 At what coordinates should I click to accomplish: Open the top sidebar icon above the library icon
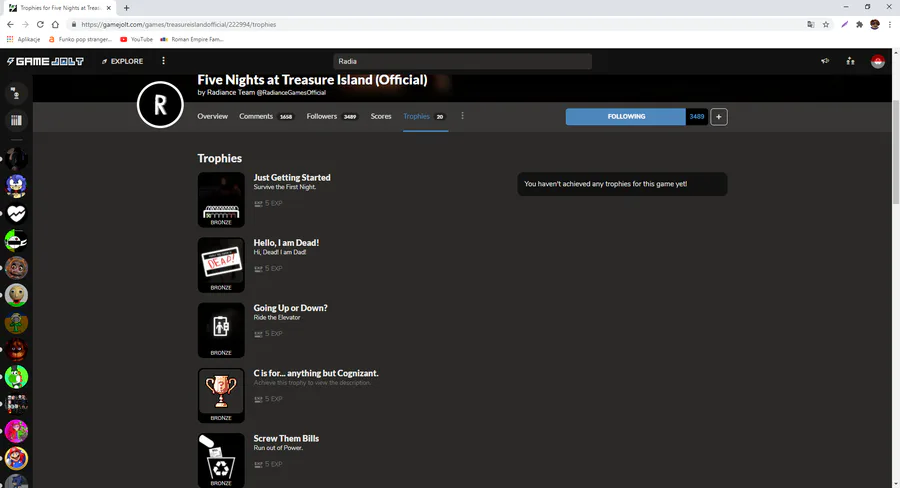(x=16, y=94)
